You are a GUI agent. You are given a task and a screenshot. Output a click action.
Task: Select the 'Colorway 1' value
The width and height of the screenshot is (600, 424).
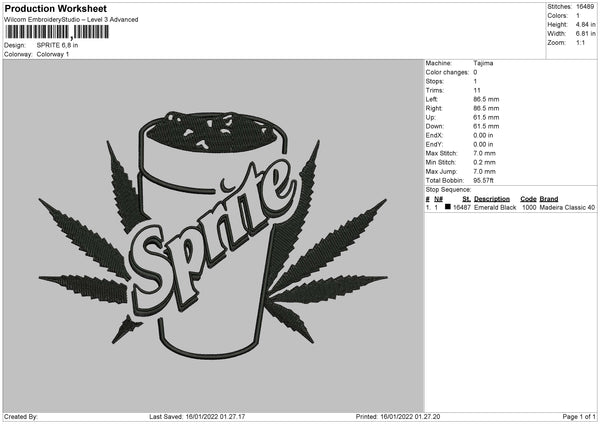[x=53, y=54]
